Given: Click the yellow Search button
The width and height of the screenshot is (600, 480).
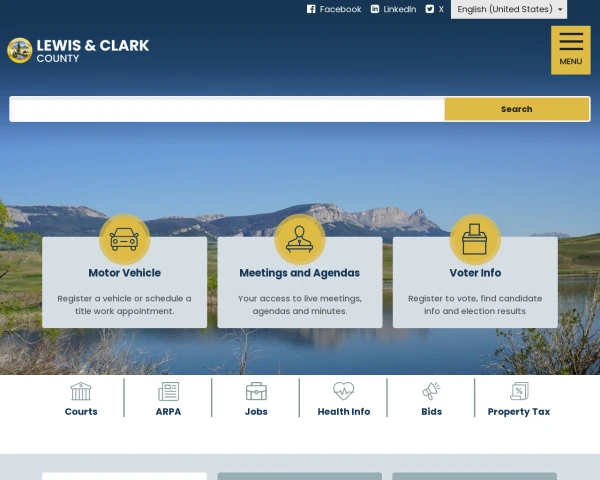Looking at the screenshot, I should point(517,109).
